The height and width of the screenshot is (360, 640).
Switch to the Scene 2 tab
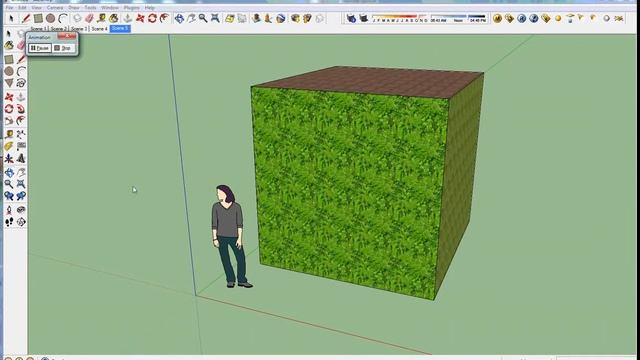[x=58, y=29]
